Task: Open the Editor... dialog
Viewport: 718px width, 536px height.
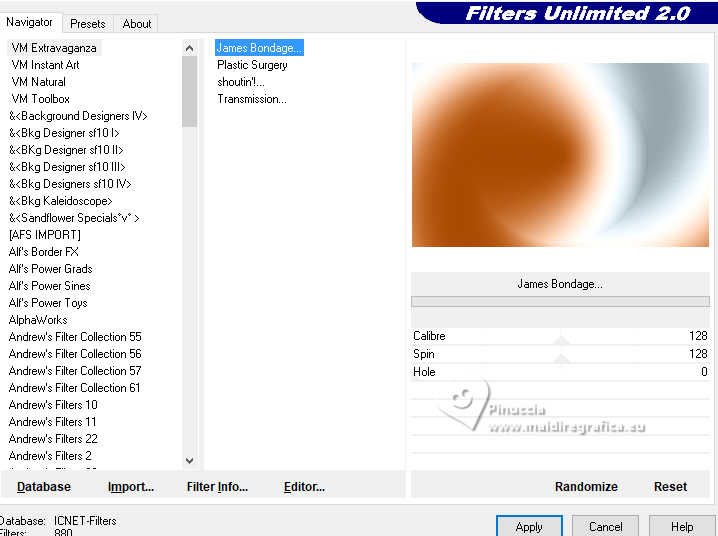Action: point(304,487)
